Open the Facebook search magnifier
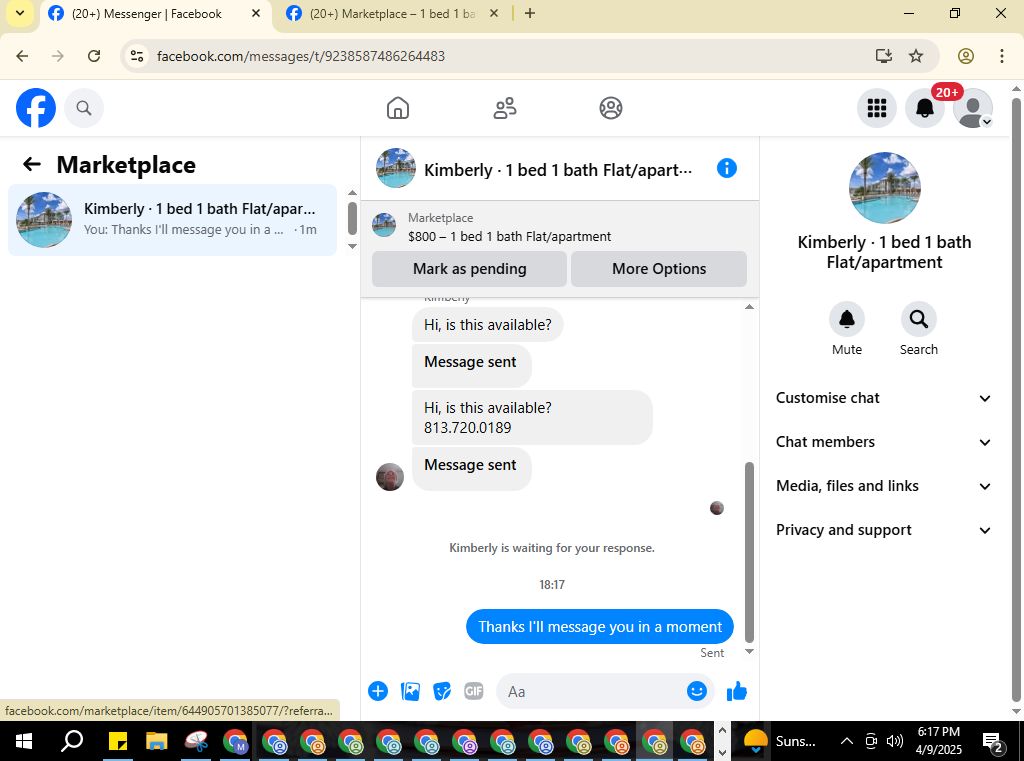This screenshot has width=1024, height=761. (84, 108)
